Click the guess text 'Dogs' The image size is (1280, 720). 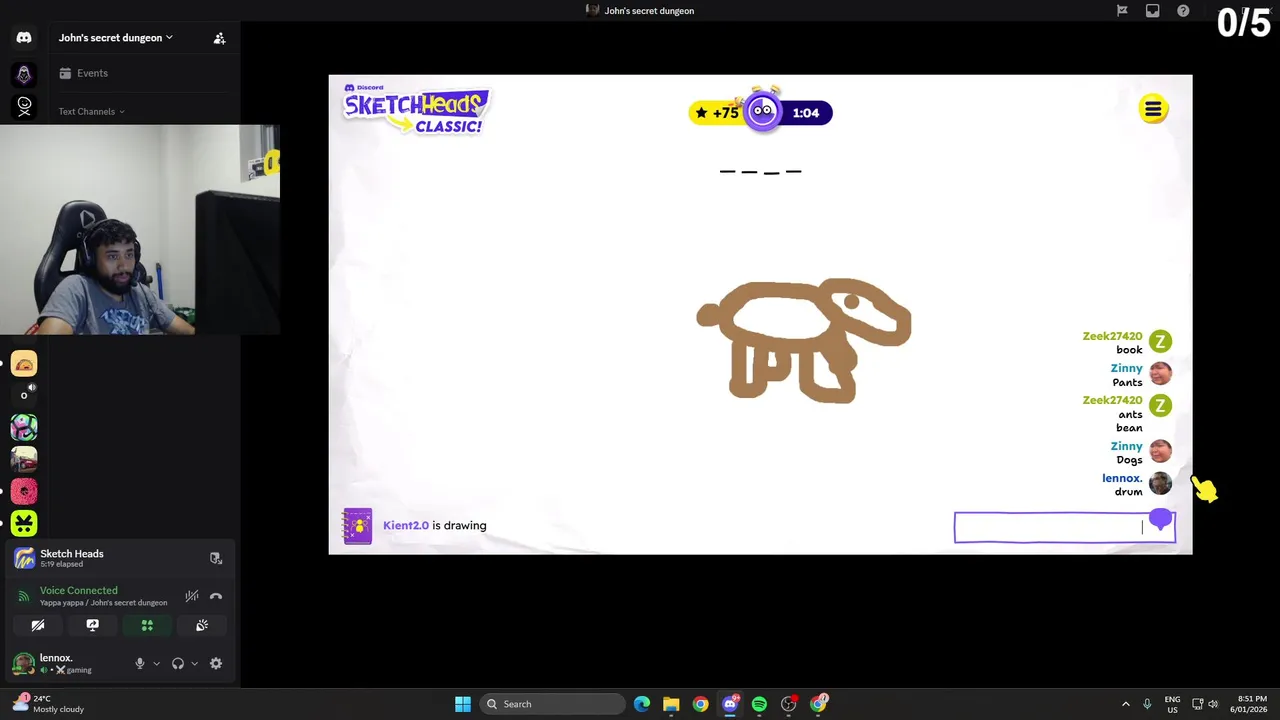1129,460
